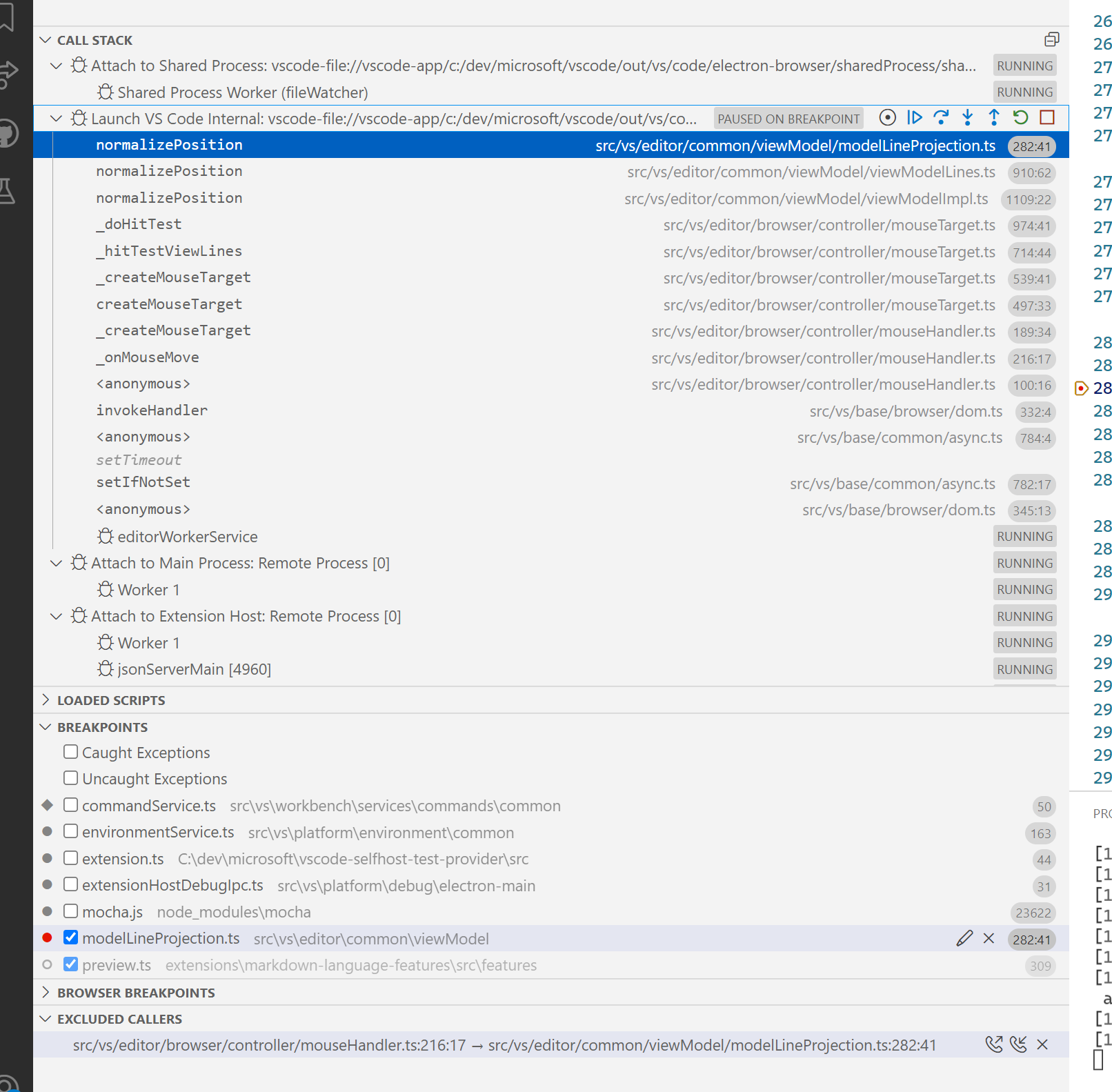The width and height of the screenshot is (1112, 1092).
Task: Open GitHub view in activity bar
Action: tap(8, 133)
